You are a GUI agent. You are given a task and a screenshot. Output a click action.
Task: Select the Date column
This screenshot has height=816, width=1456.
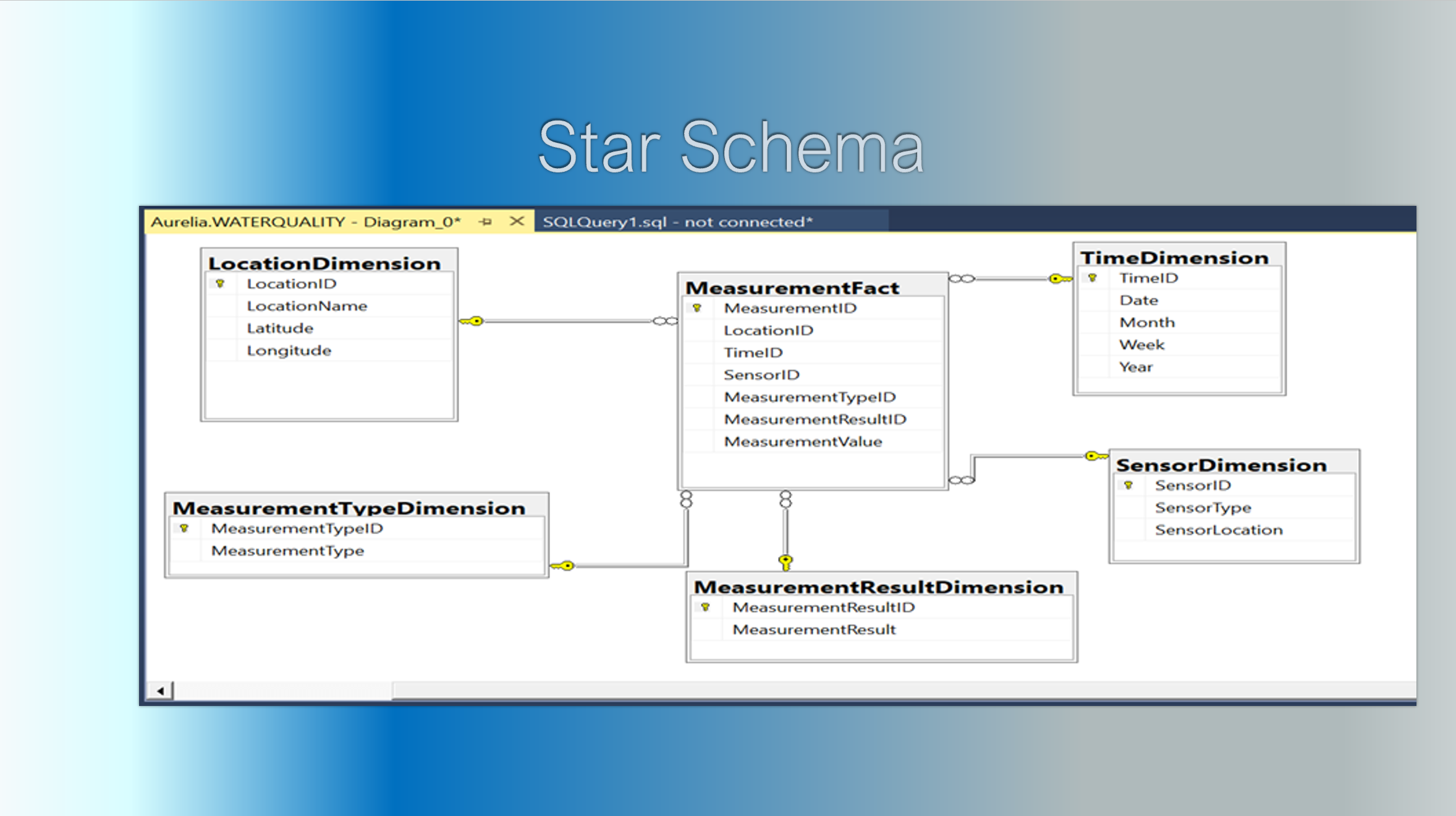tap(1179, 300)
